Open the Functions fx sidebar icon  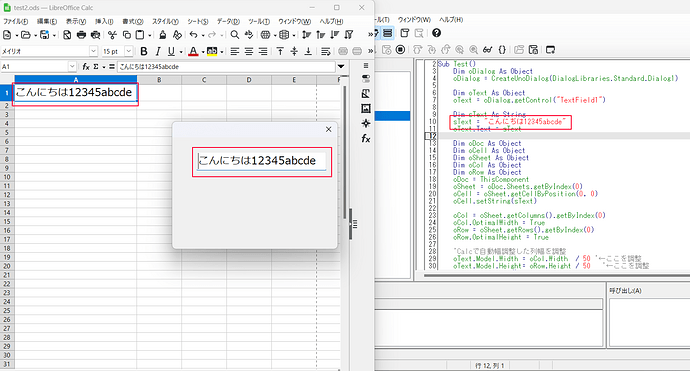click(x=366, y=139)
